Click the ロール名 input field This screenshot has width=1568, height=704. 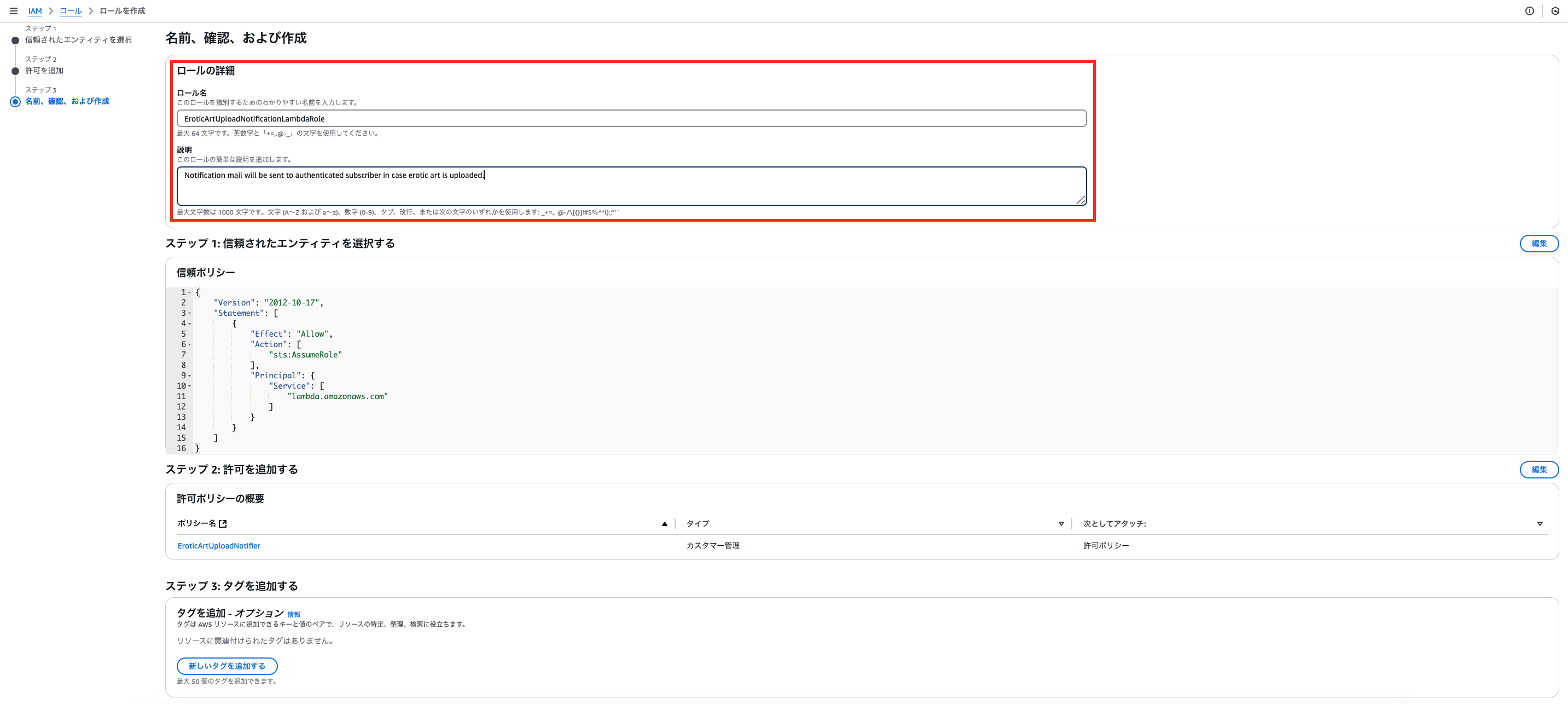coord(631,119)
